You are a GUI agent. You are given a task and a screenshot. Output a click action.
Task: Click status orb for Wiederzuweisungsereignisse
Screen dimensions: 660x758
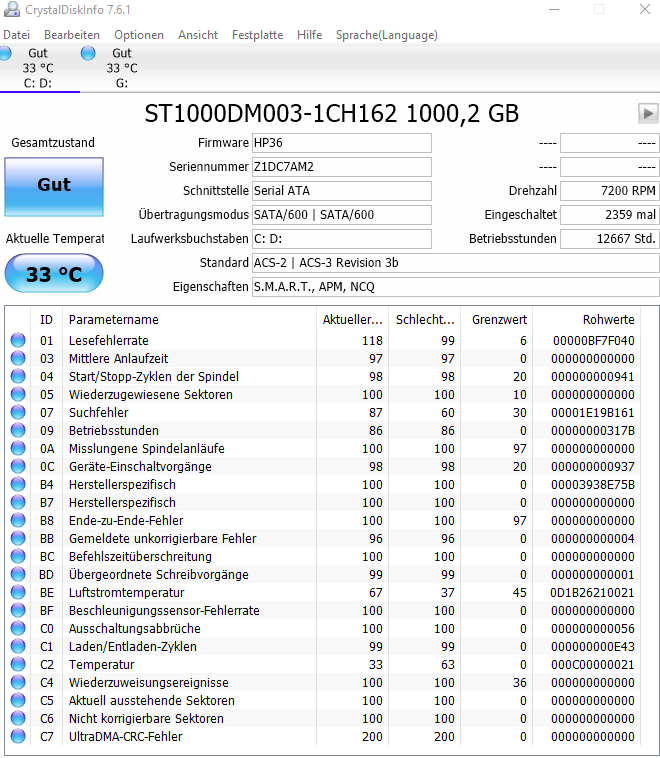18,682
